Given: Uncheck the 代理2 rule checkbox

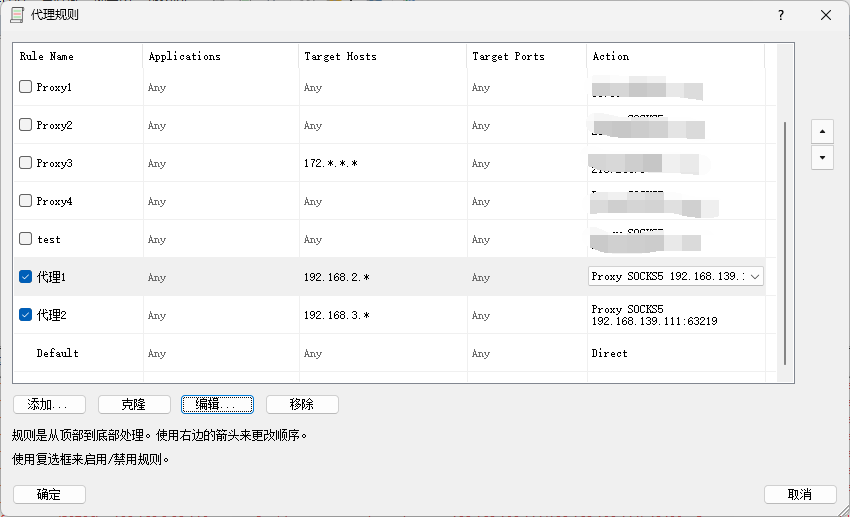Looking at the screenshot, I should pyautogui.click(x=25, y=314).
